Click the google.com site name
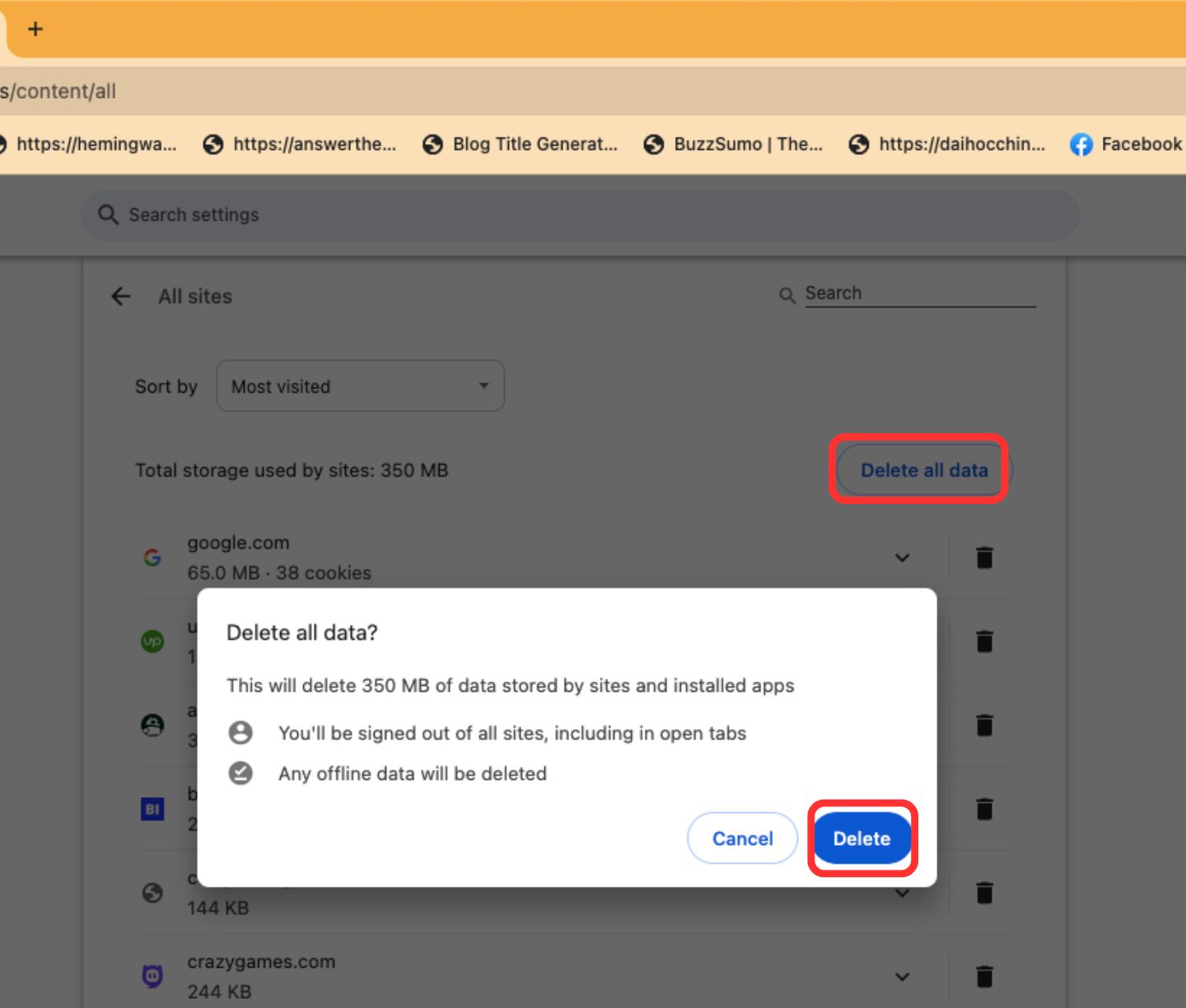This screenshot has height=1008, width=1186. [238, 543]
